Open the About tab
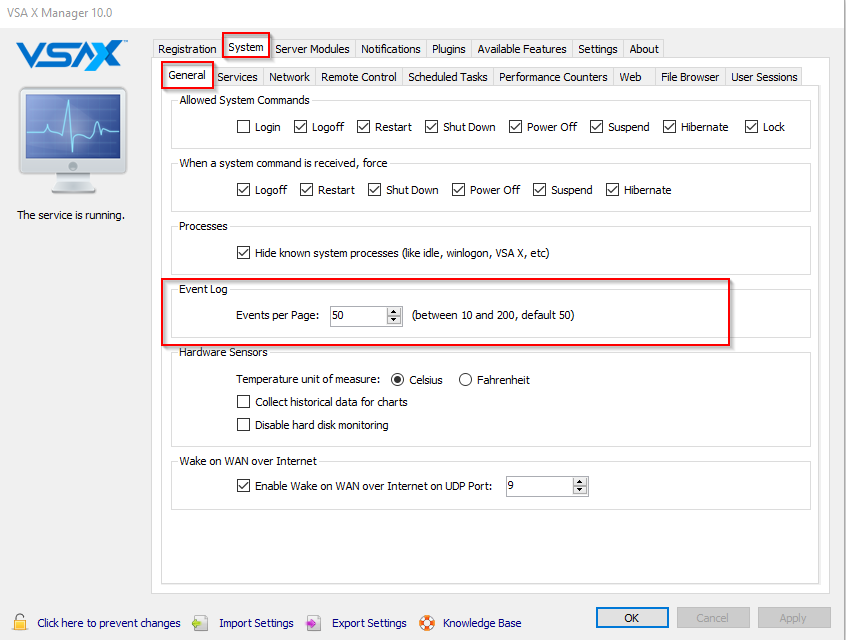This screenshot has height=640, width=846. 644,49
